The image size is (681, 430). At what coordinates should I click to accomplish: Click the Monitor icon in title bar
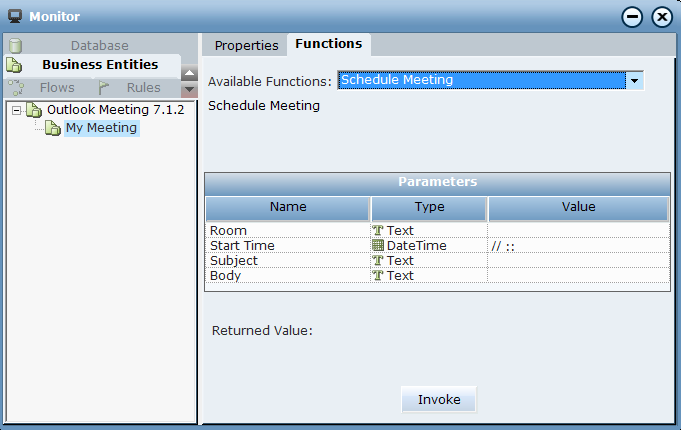[x=15, y=16]
